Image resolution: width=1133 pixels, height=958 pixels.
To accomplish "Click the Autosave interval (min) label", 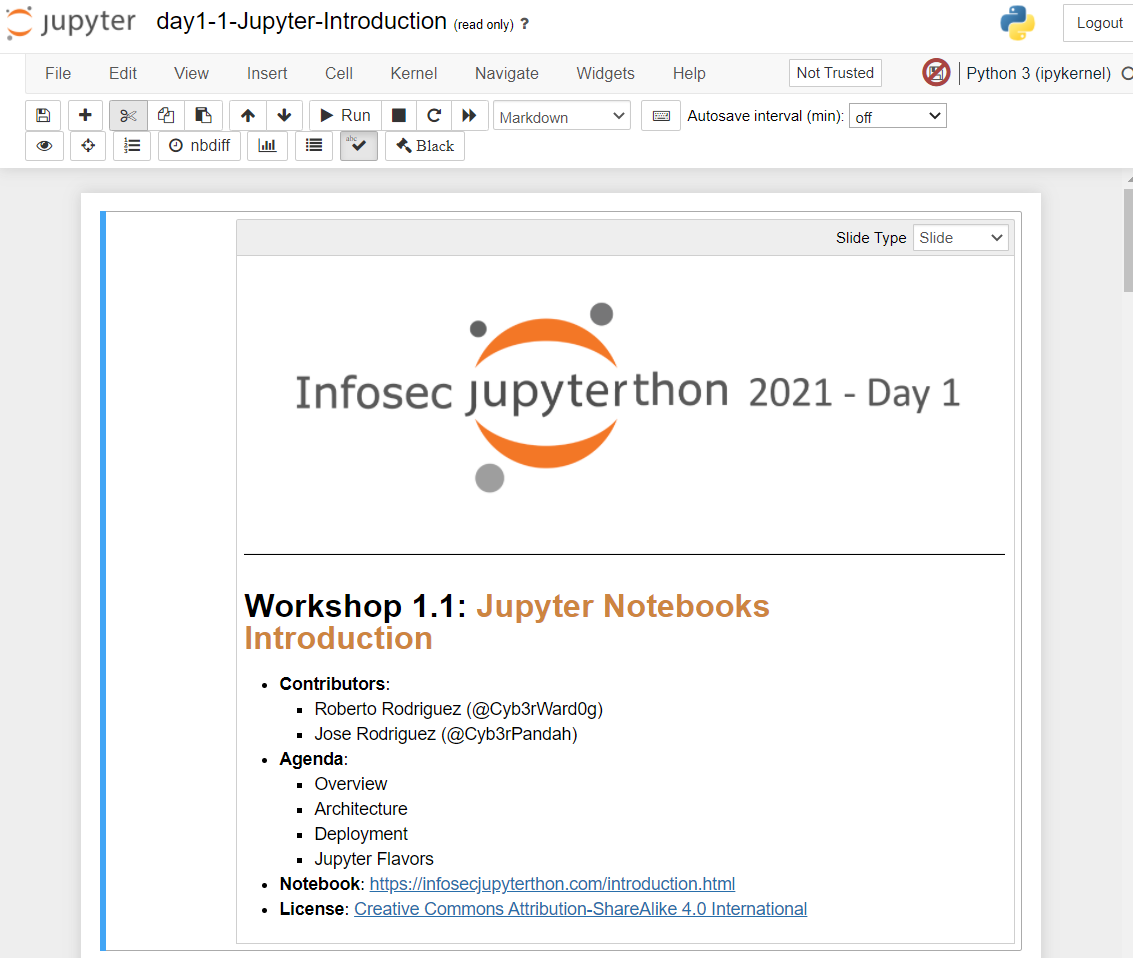I will 765,116.
